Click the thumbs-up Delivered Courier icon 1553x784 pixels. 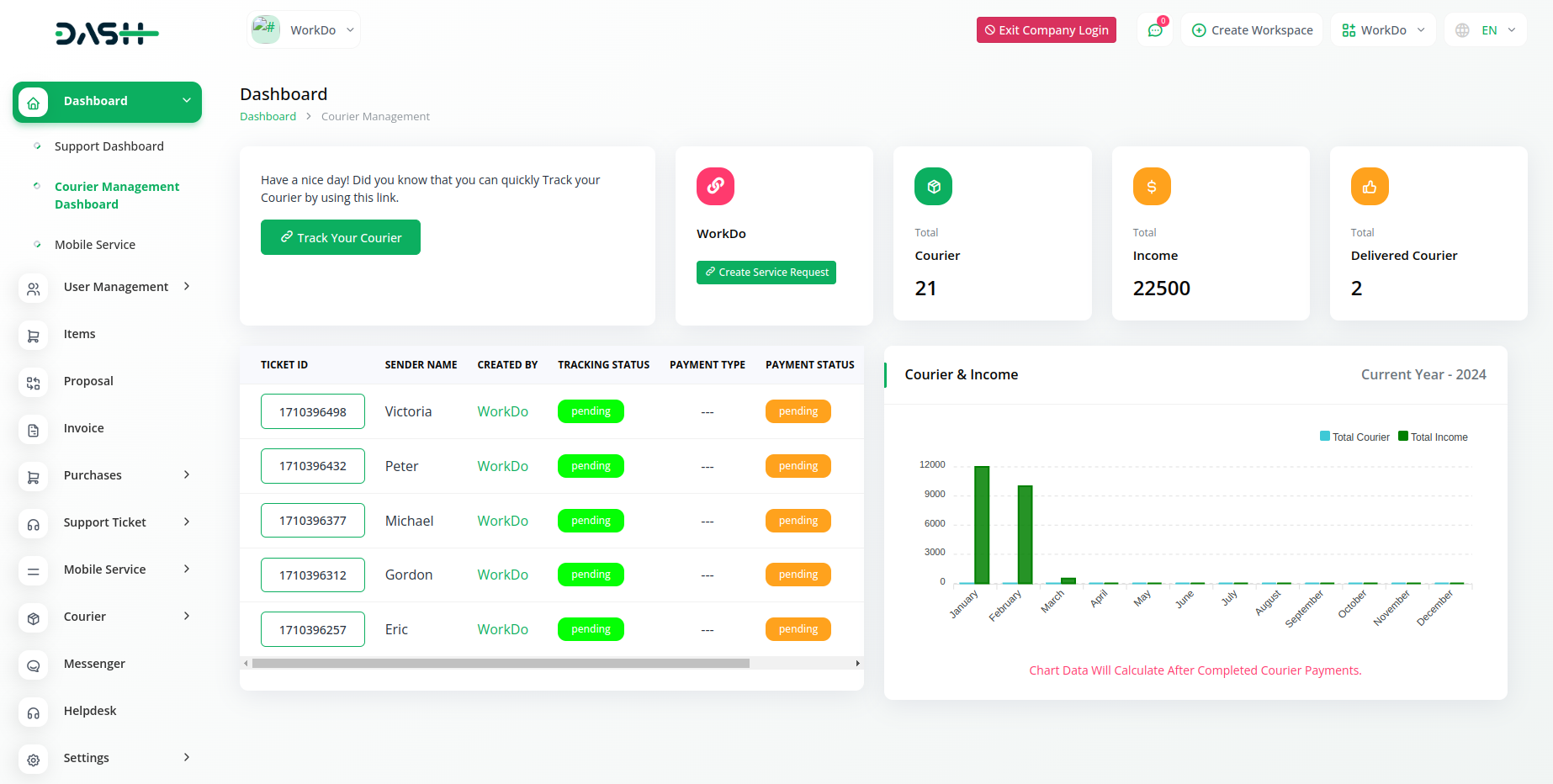click(x=1369, y=186)
